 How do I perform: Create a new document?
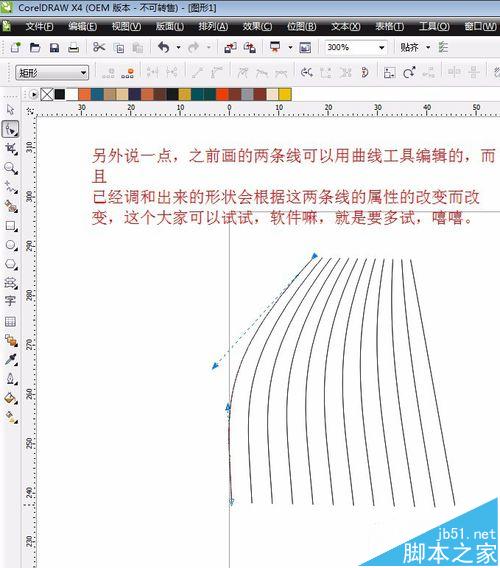click(x=16, y=47)
